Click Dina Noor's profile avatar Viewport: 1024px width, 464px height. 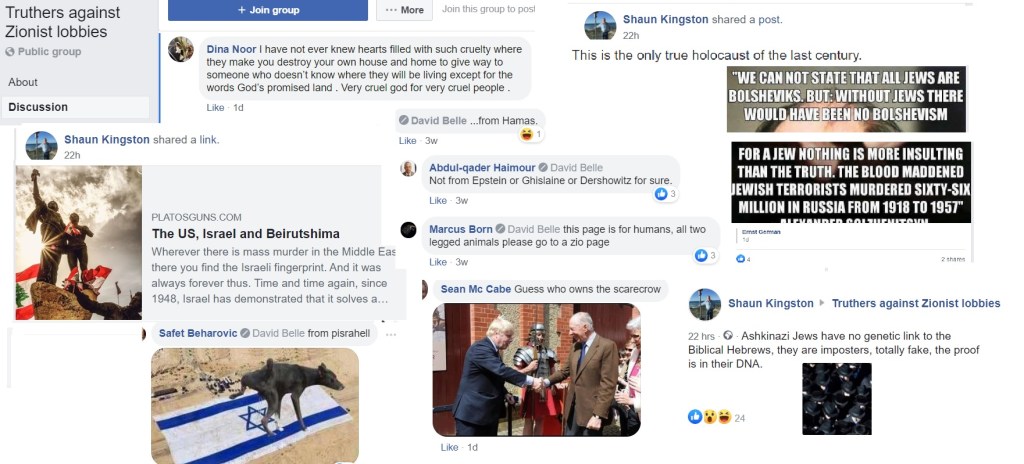[181, 49]
